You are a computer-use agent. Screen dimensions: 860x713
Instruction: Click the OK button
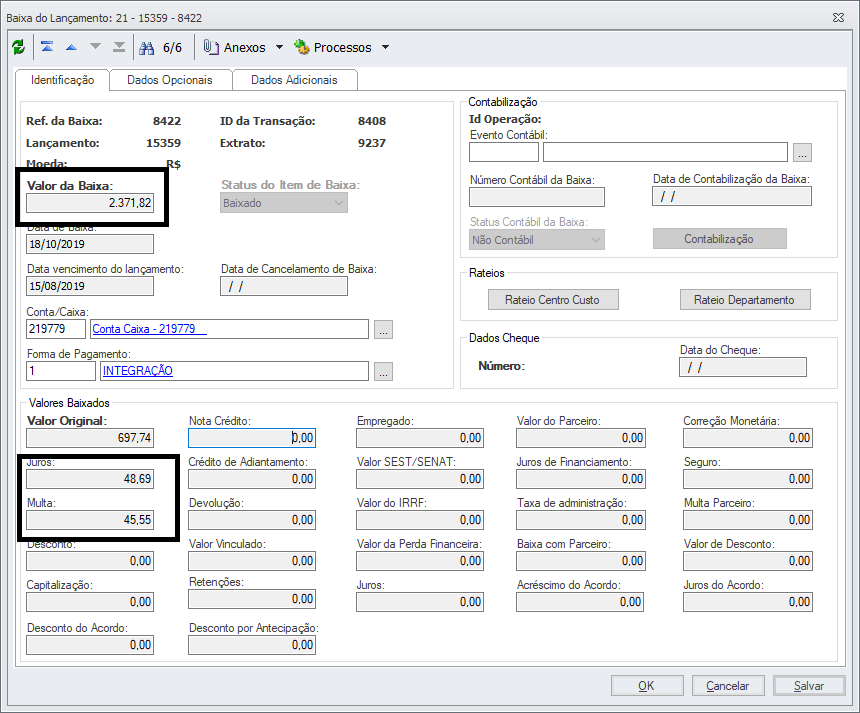coord(647,686)
